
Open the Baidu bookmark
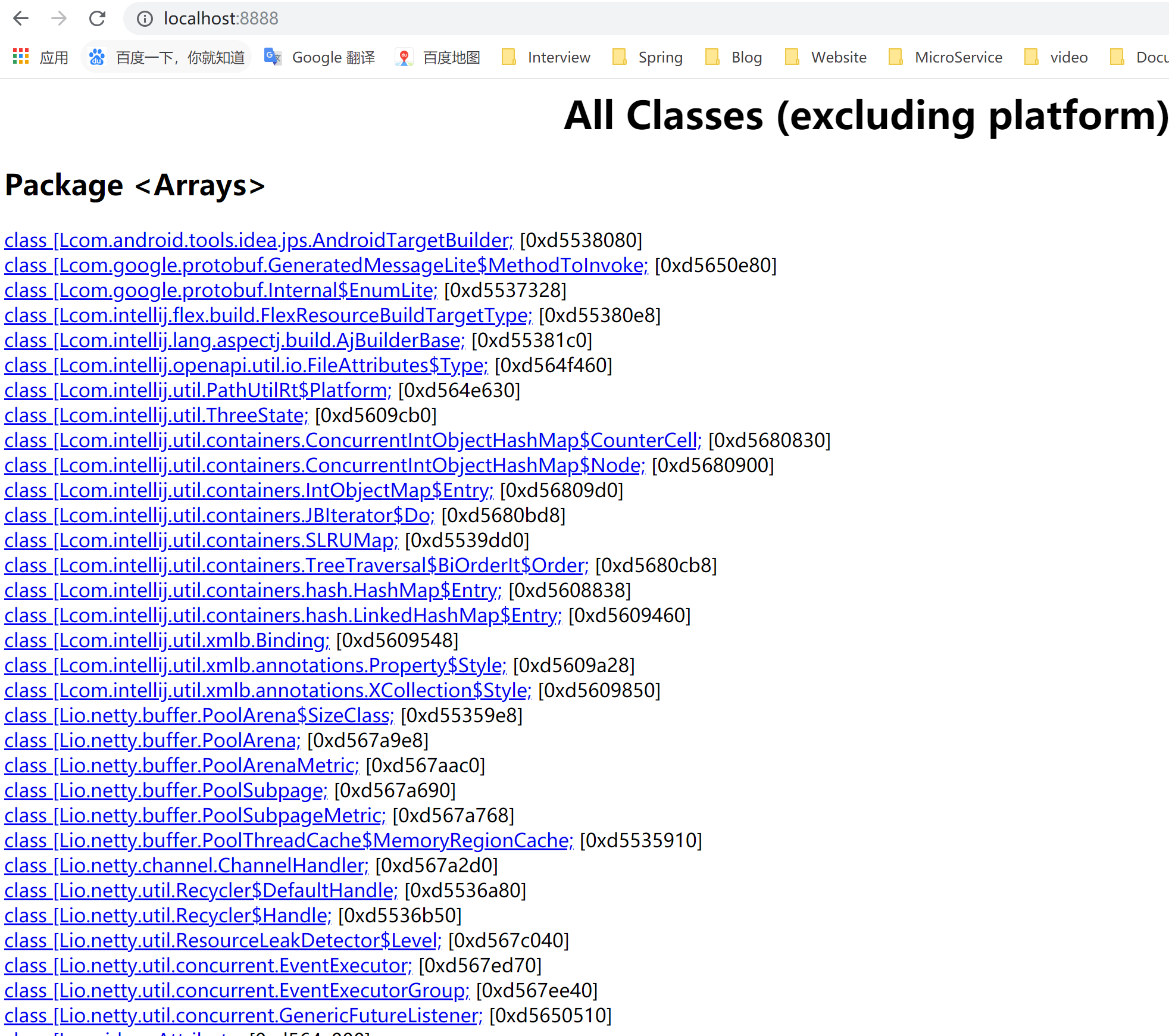tap(167, 57)
